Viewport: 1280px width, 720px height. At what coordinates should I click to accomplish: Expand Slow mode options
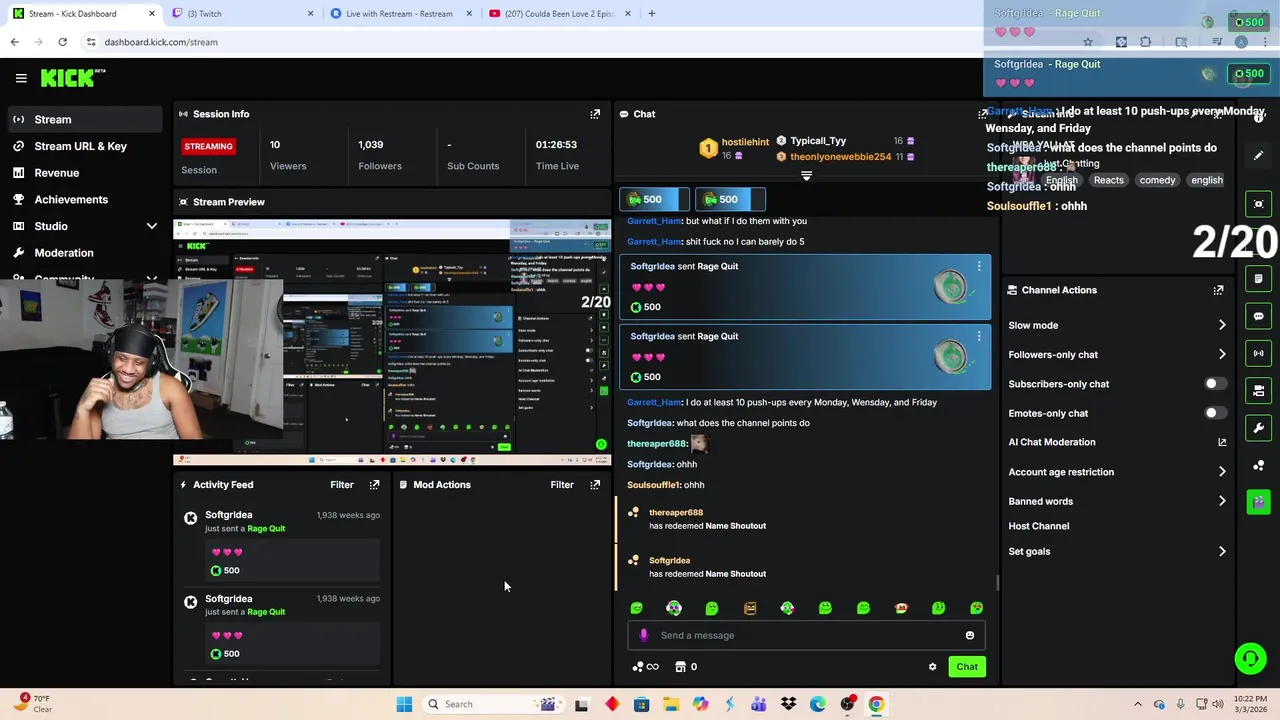point(1222,325)
